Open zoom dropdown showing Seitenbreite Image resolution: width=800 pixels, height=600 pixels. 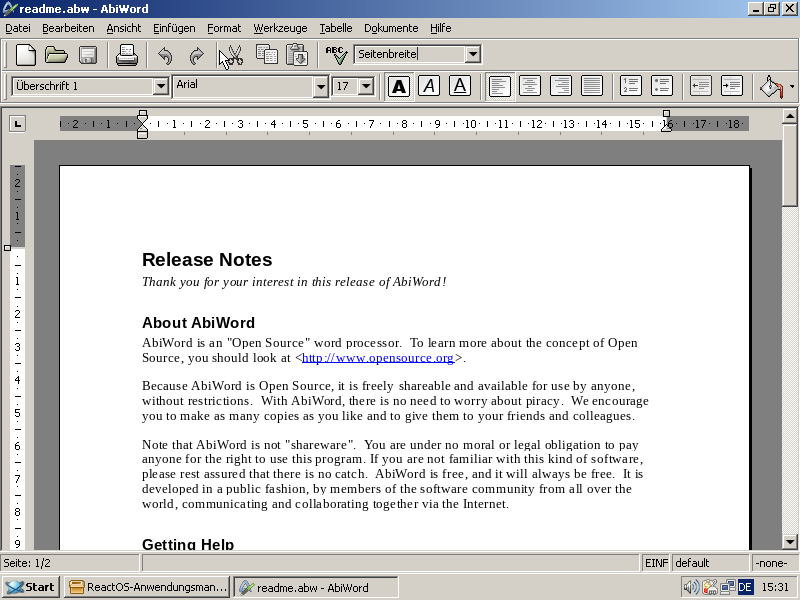(x=473, y=54)
